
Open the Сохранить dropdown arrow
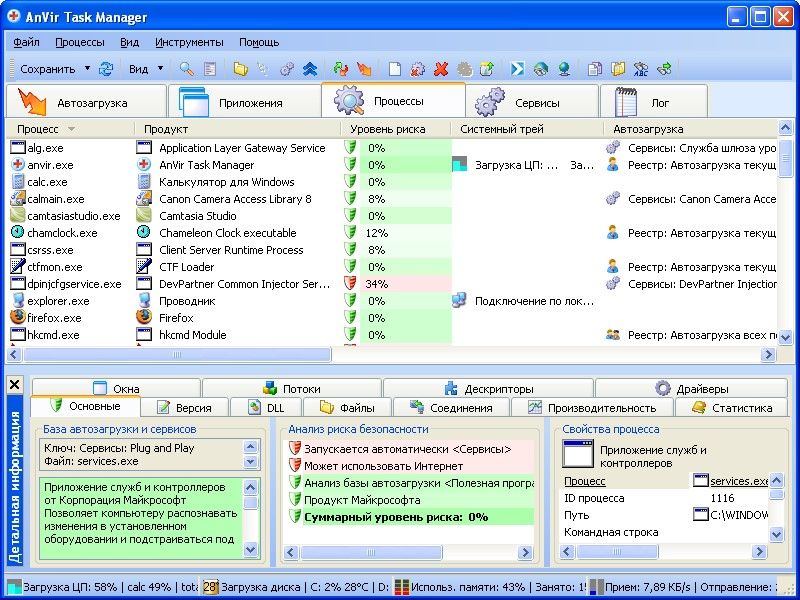pyautogui.click(x=87, y=68)
